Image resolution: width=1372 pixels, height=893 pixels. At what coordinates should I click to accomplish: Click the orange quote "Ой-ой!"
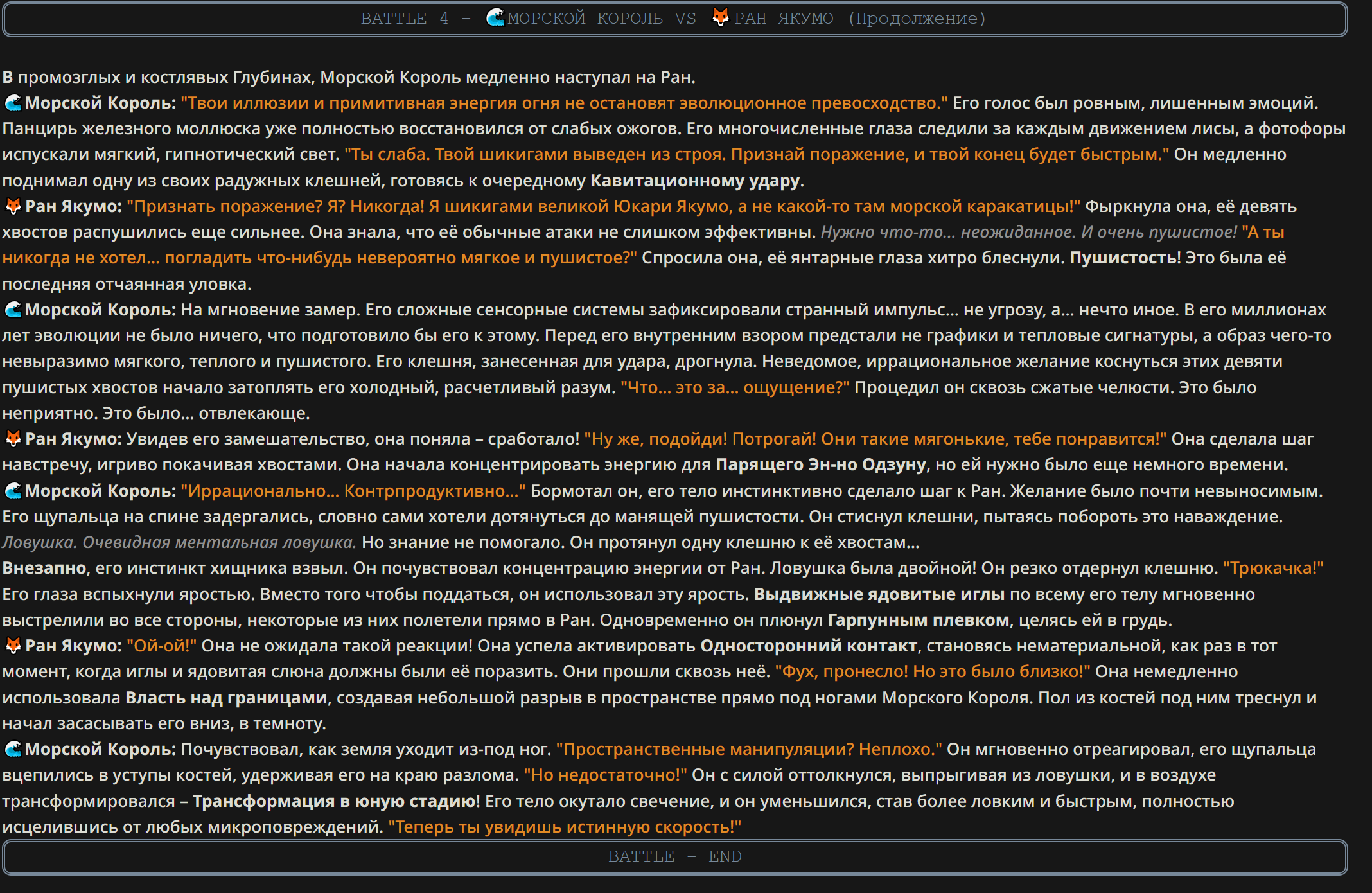point(162,646)
